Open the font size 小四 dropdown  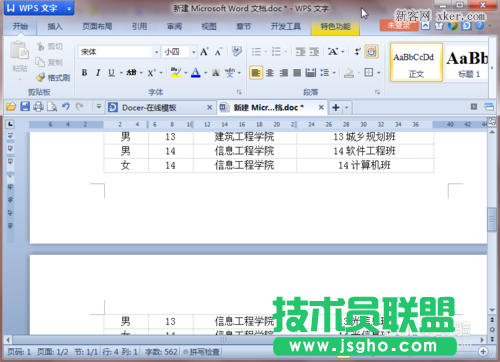tap(193, 52)
